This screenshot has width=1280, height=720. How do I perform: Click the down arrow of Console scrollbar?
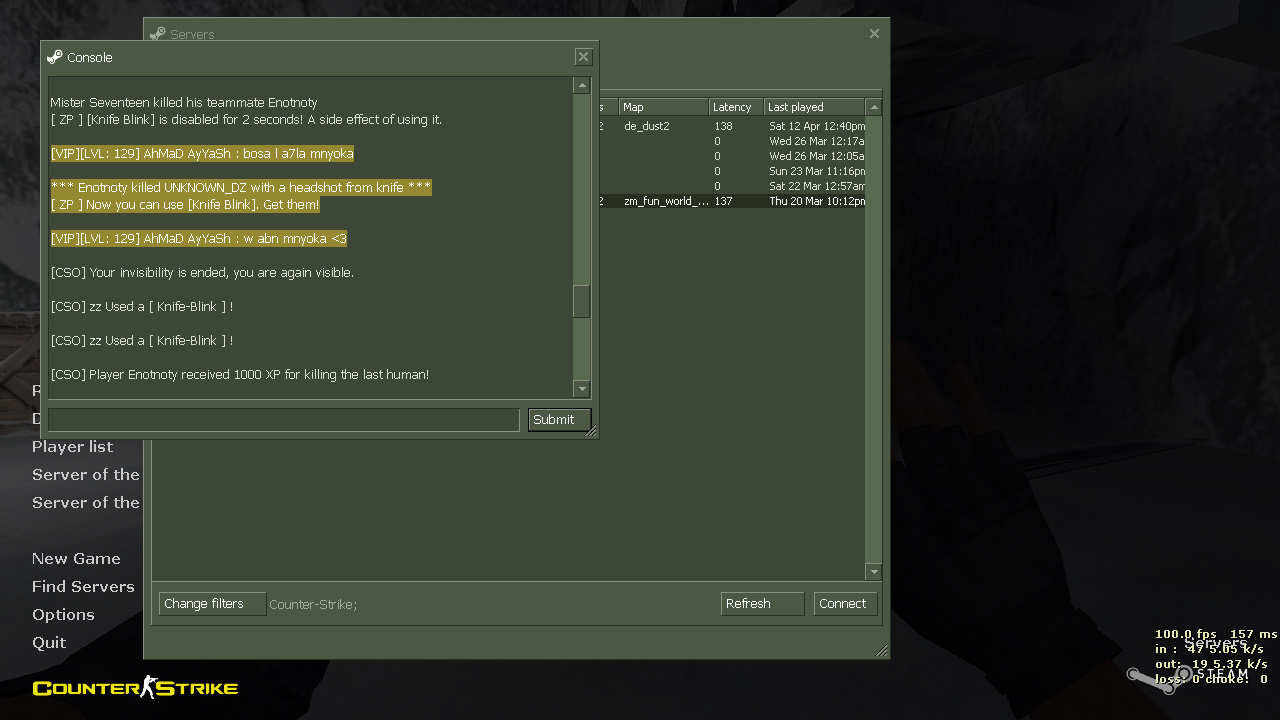tap(581, 389)
